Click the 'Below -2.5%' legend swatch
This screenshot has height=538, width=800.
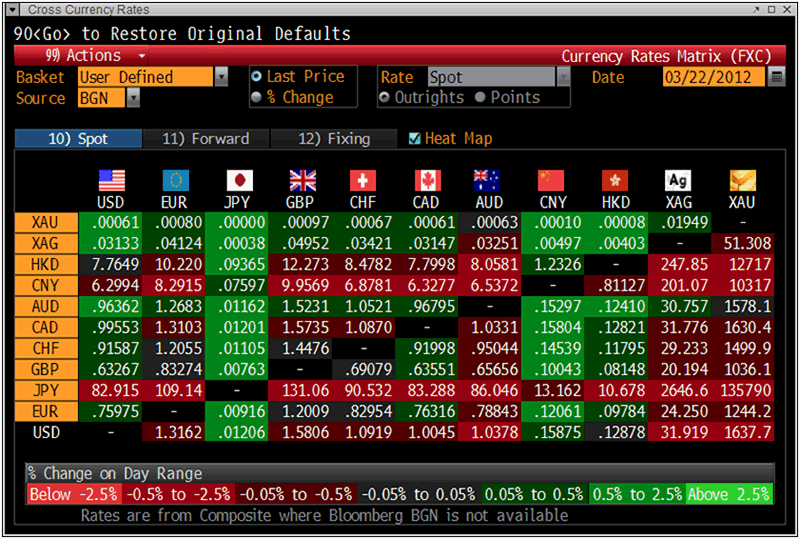coord(73,494)
